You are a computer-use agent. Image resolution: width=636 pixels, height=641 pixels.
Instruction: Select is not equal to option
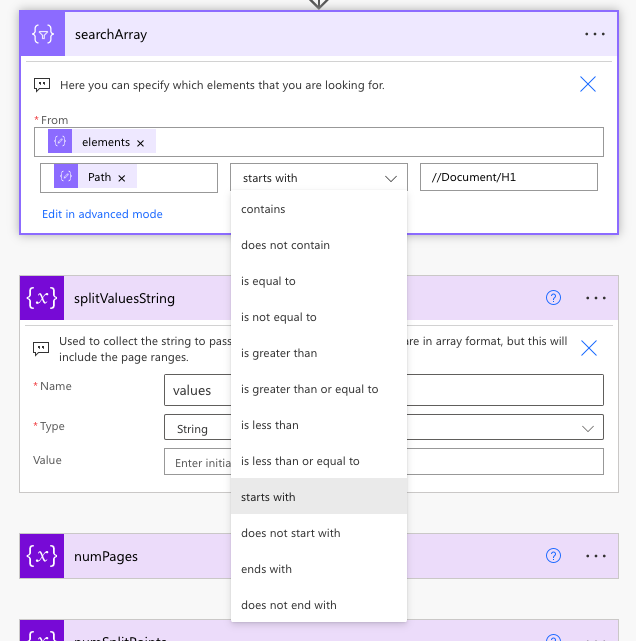pos(319,317)
